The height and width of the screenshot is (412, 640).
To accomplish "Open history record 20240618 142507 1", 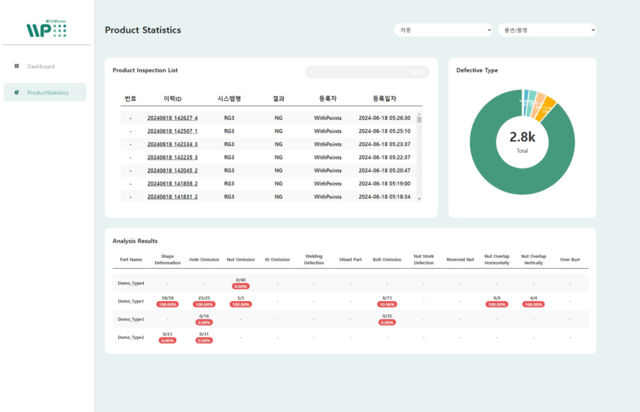I will click(172, 131).
